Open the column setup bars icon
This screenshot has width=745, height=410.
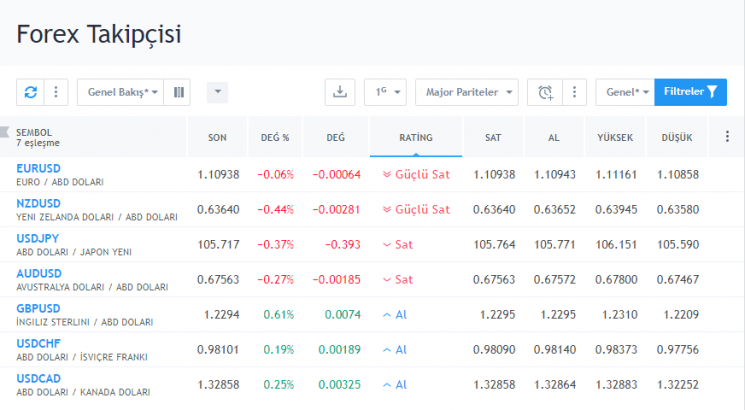(178, 92)
